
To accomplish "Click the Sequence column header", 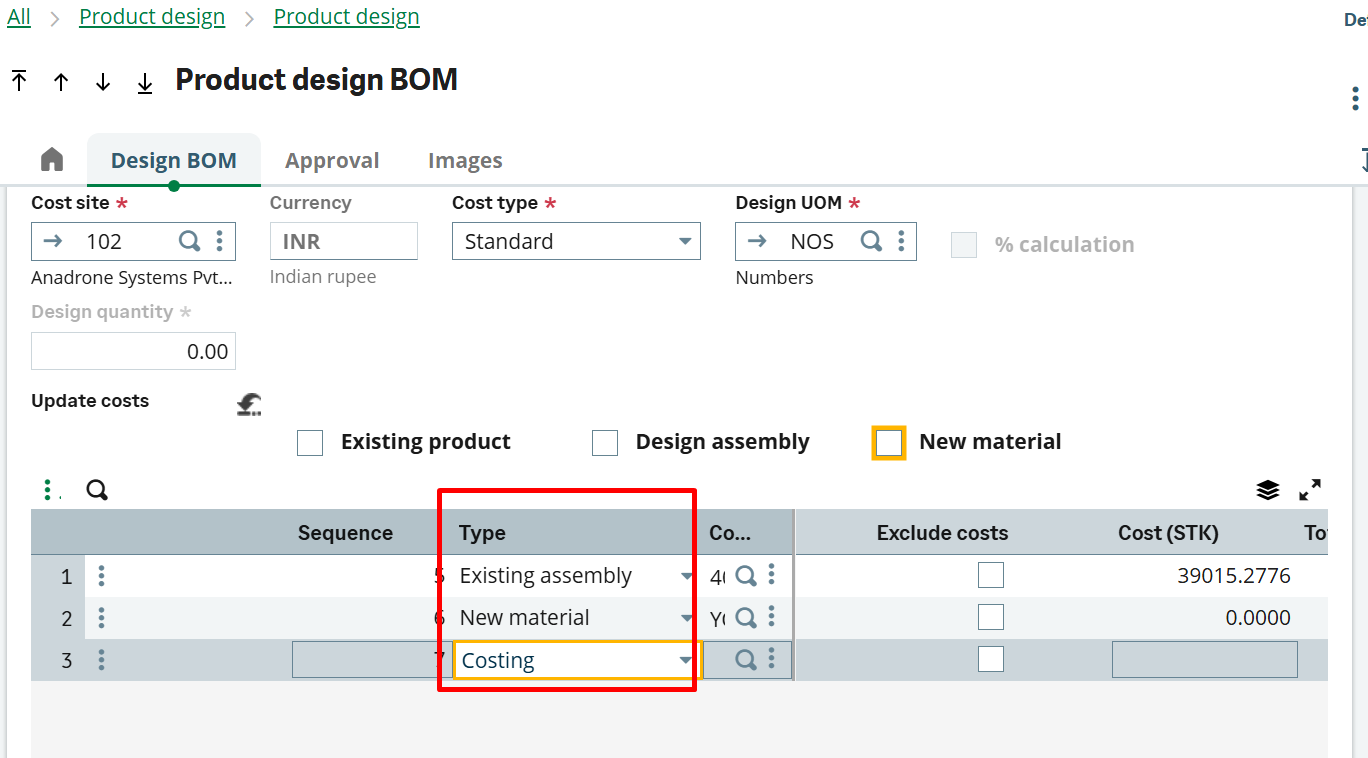I will pos(345,533).
